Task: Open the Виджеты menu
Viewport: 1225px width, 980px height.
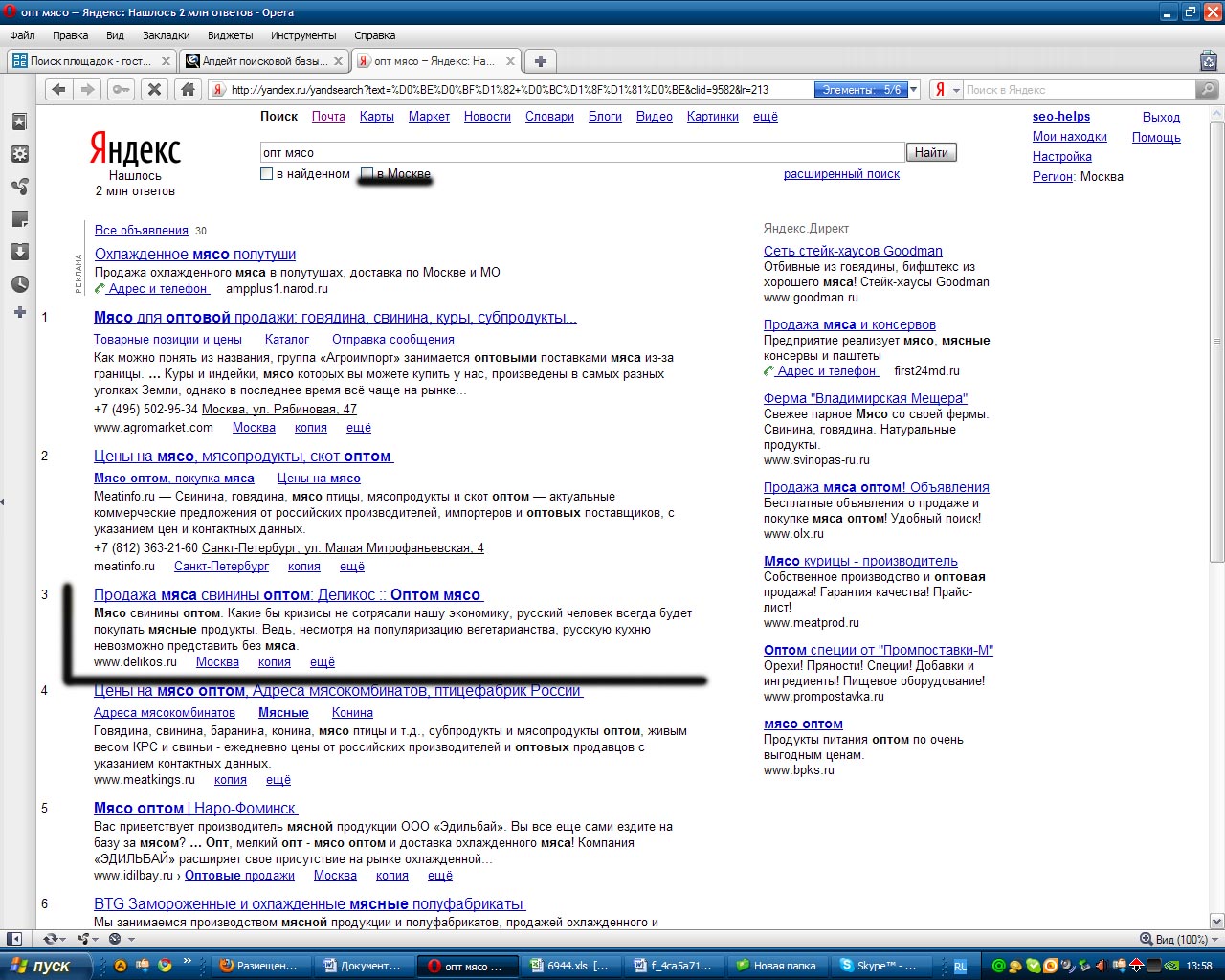Action: point(231,35)
